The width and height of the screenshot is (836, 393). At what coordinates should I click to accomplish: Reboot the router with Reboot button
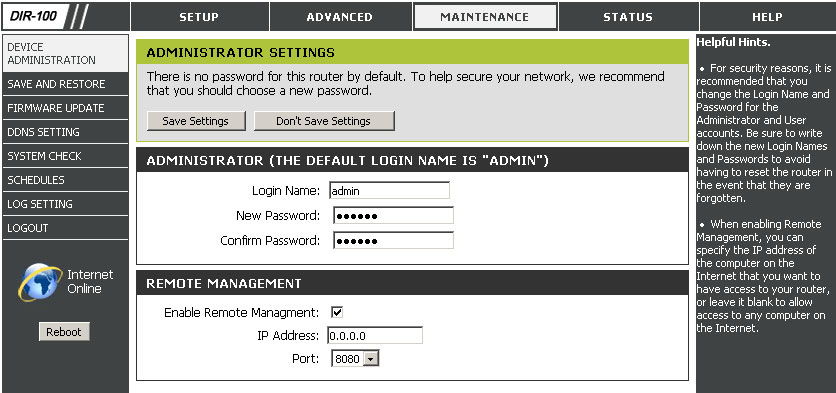(64, 332)
